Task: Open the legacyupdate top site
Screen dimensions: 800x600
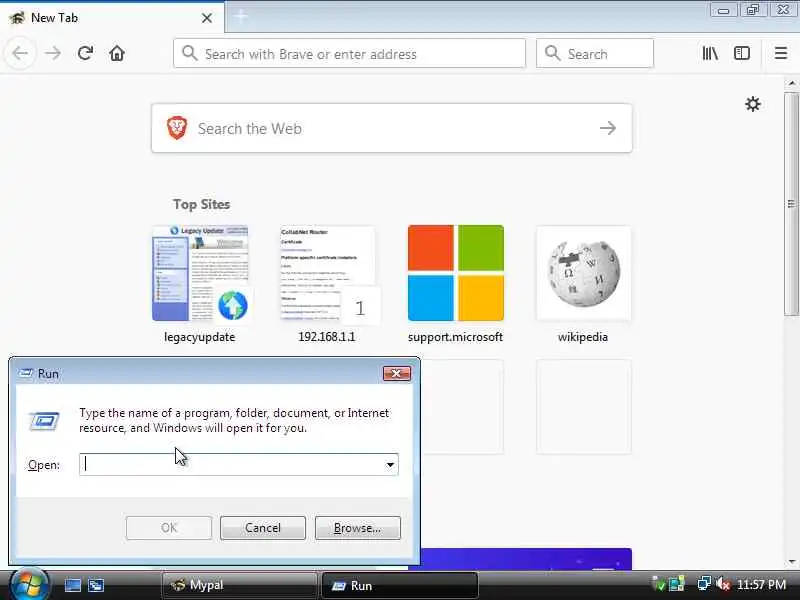Action: point(200,284)
